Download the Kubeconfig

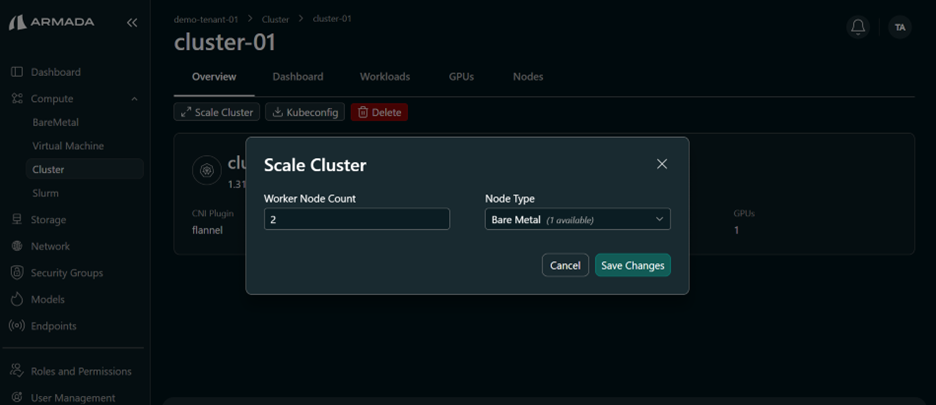point(305,112)
